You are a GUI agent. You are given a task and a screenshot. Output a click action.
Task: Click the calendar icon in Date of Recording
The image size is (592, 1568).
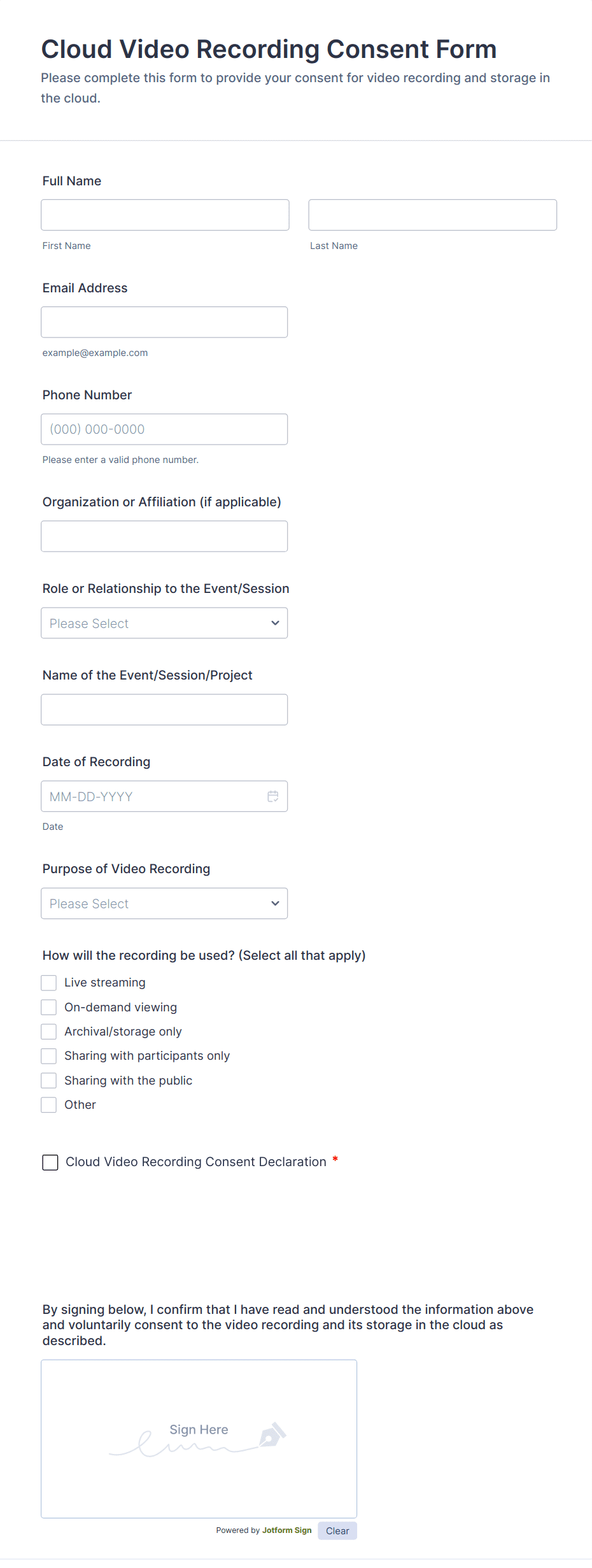(273, 796)
